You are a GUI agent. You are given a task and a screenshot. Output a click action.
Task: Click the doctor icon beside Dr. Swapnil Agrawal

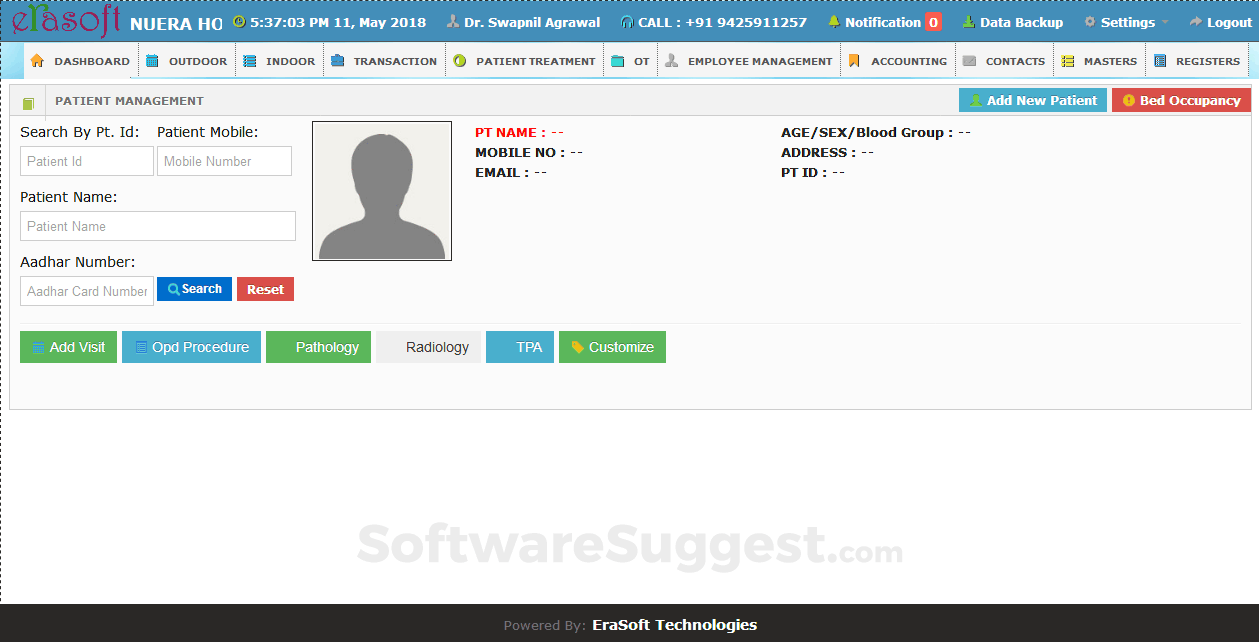(x=453, y=21)
